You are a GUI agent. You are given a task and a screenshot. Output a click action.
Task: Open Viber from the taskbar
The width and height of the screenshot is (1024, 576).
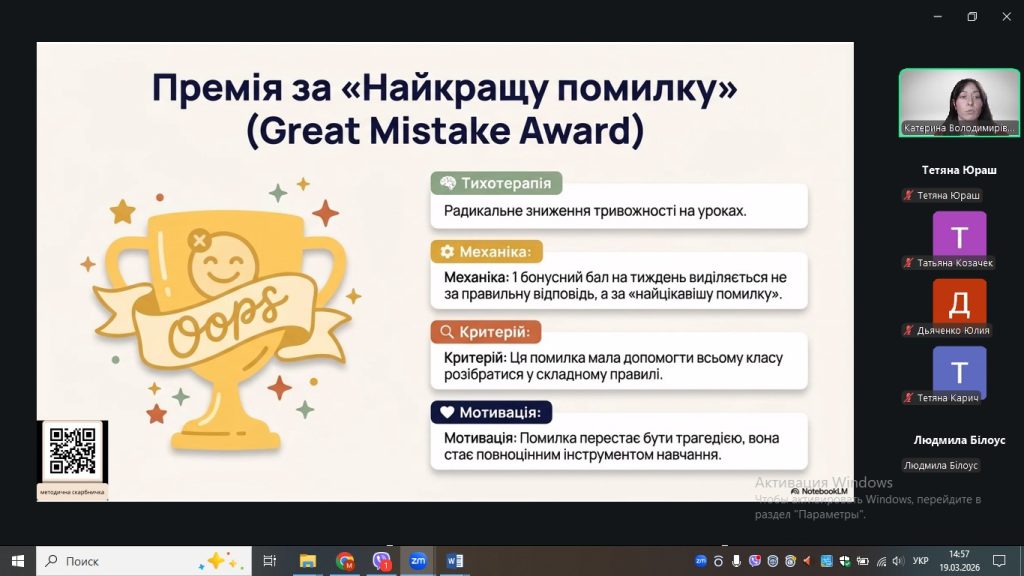pos(382,561)
